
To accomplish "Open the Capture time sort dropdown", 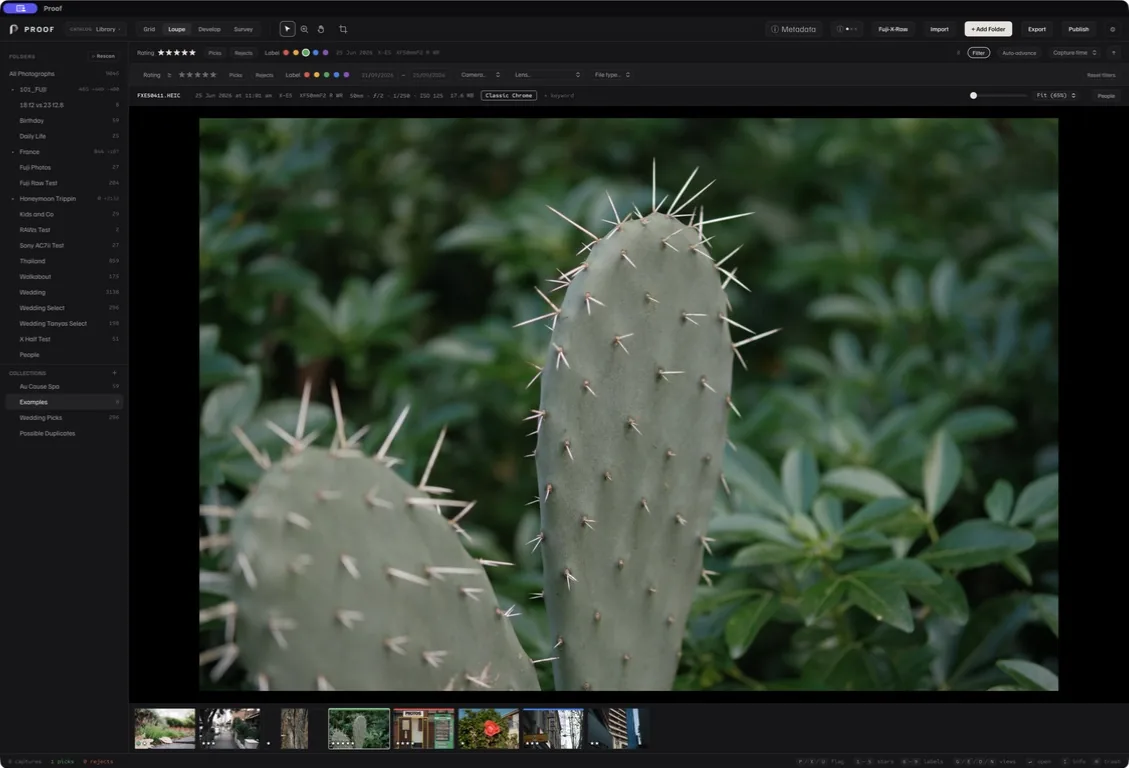I will [1074, 53].
